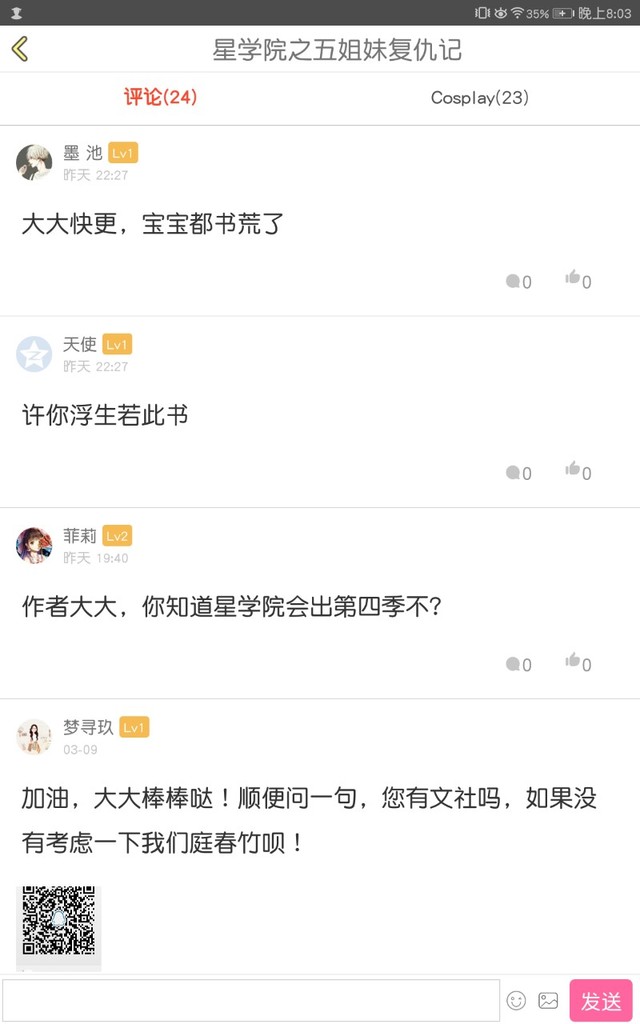Tap the battery icon in status bar
This screenshot has width=640, height=1024.
pyautogui.click(x=564, y=13)
